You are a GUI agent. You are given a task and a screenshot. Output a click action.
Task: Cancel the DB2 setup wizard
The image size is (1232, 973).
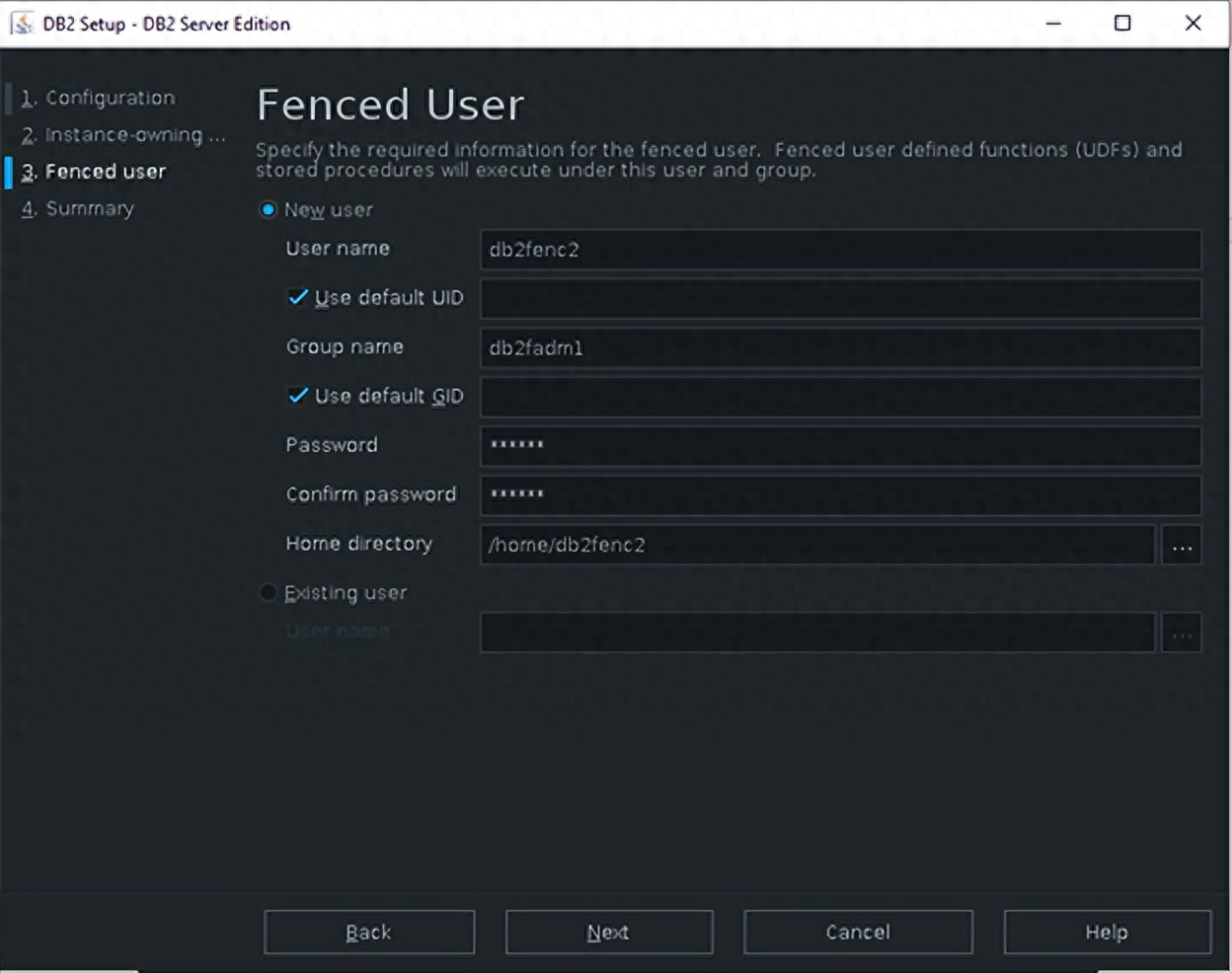857,933
